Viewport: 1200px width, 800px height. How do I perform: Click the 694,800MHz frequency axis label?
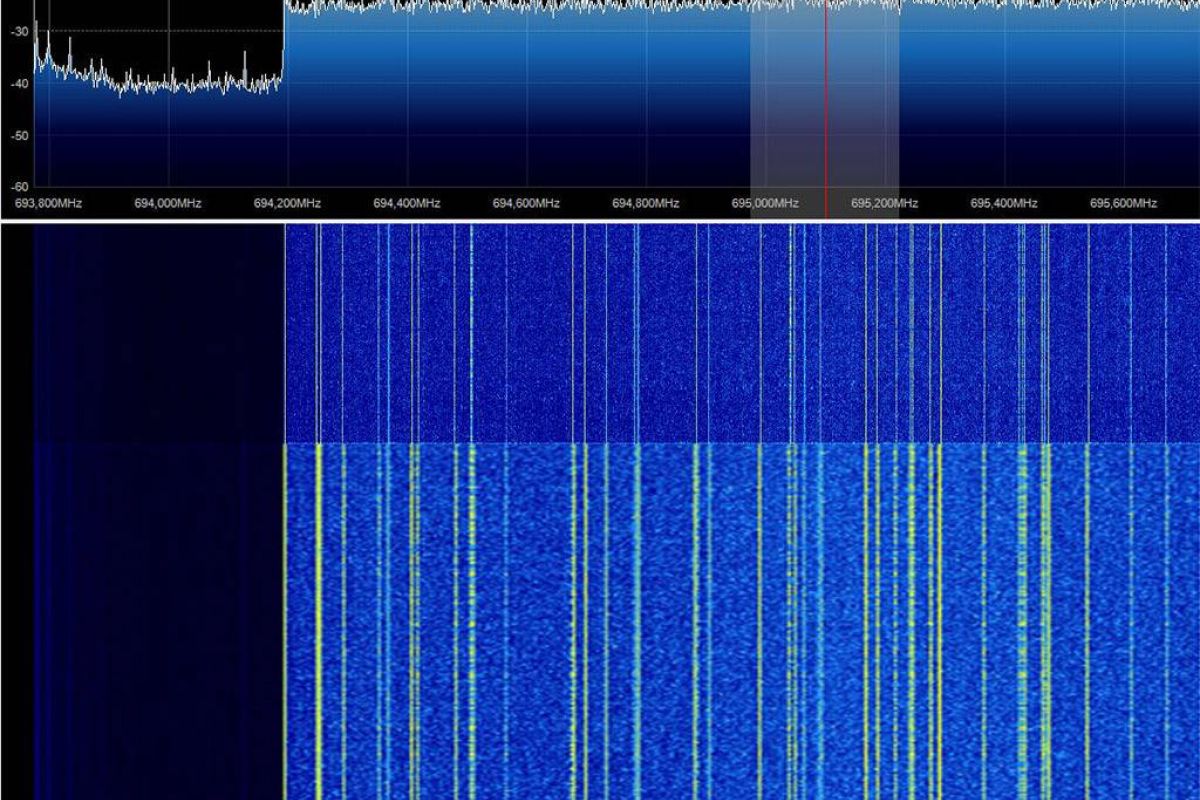pyautogui.click(x=646, y=203)
